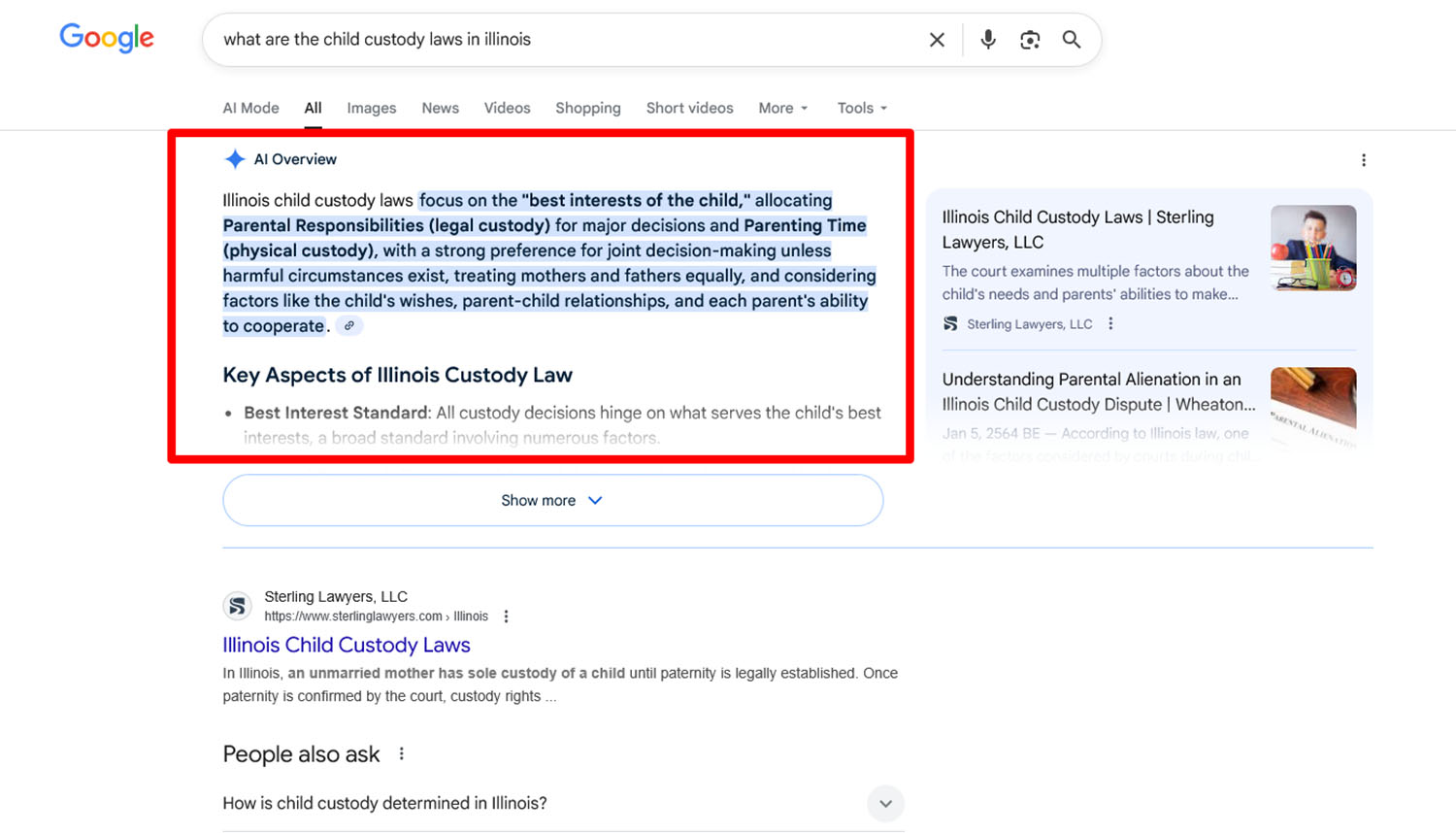This screenshot has width=1456, height=833.
Task: Open the Tools dropdown
Action: tap(862, 108)
